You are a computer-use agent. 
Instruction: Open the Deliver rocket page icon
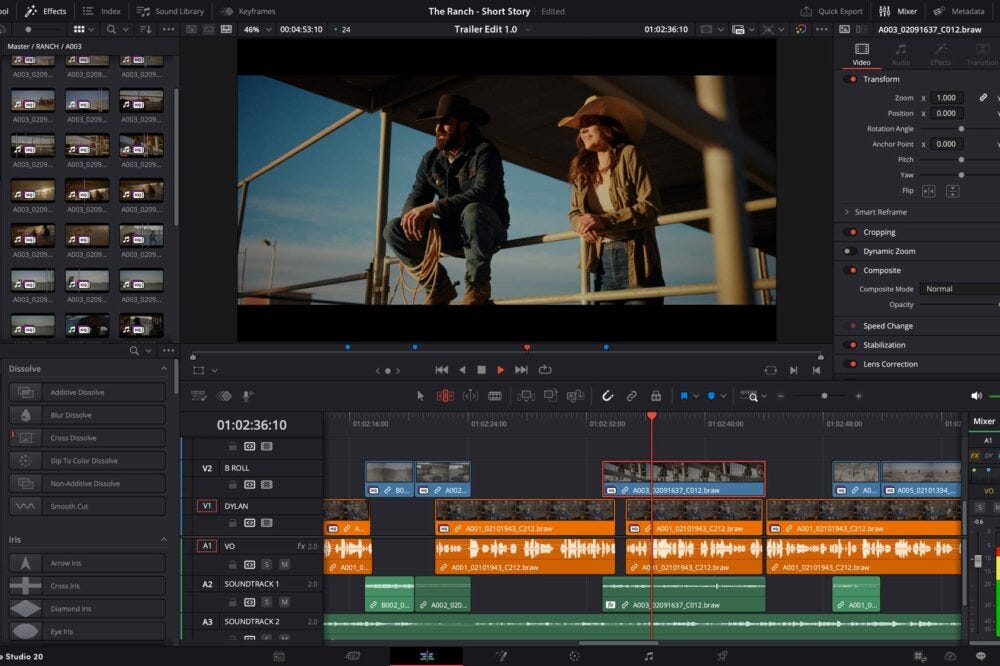click(x=722, y=656)
